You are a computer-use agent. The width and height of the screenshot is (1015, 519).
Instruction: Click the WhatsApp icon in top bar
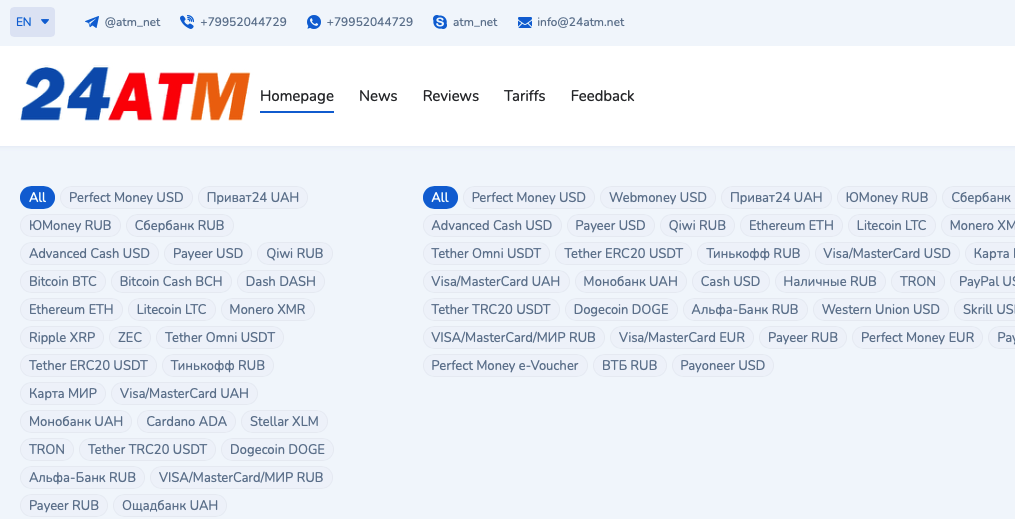(314, 22)
